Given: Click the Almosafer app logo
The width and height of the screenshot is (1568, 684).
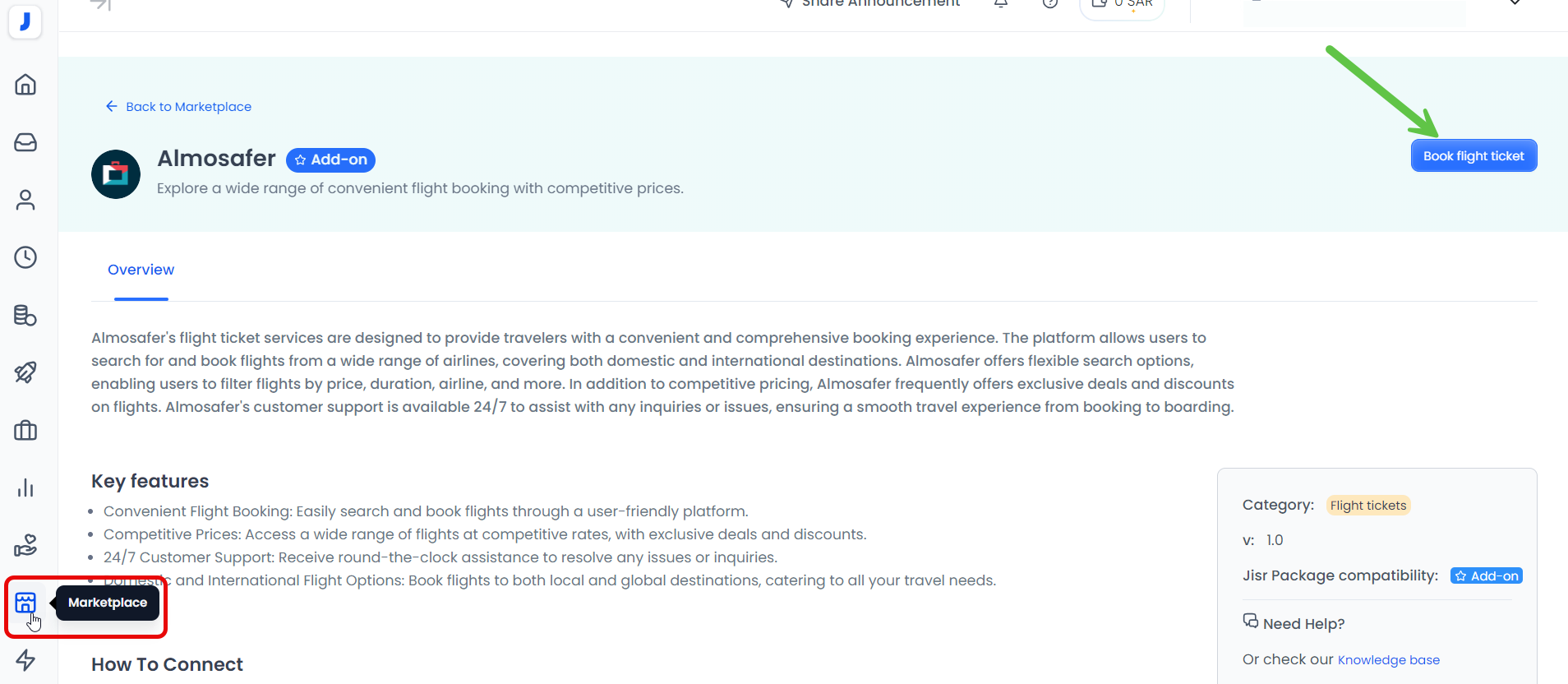Looking at the screenshot, I should point(116,174).
